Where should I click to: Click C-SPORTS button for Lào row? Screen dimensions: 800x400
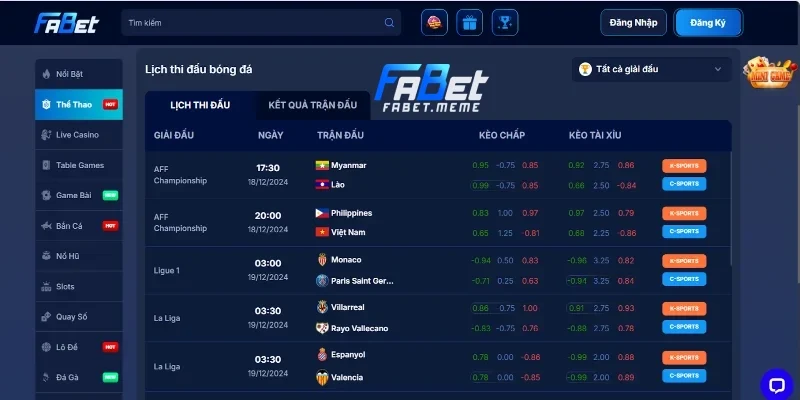pyautogui.click(x=684, y=184)
